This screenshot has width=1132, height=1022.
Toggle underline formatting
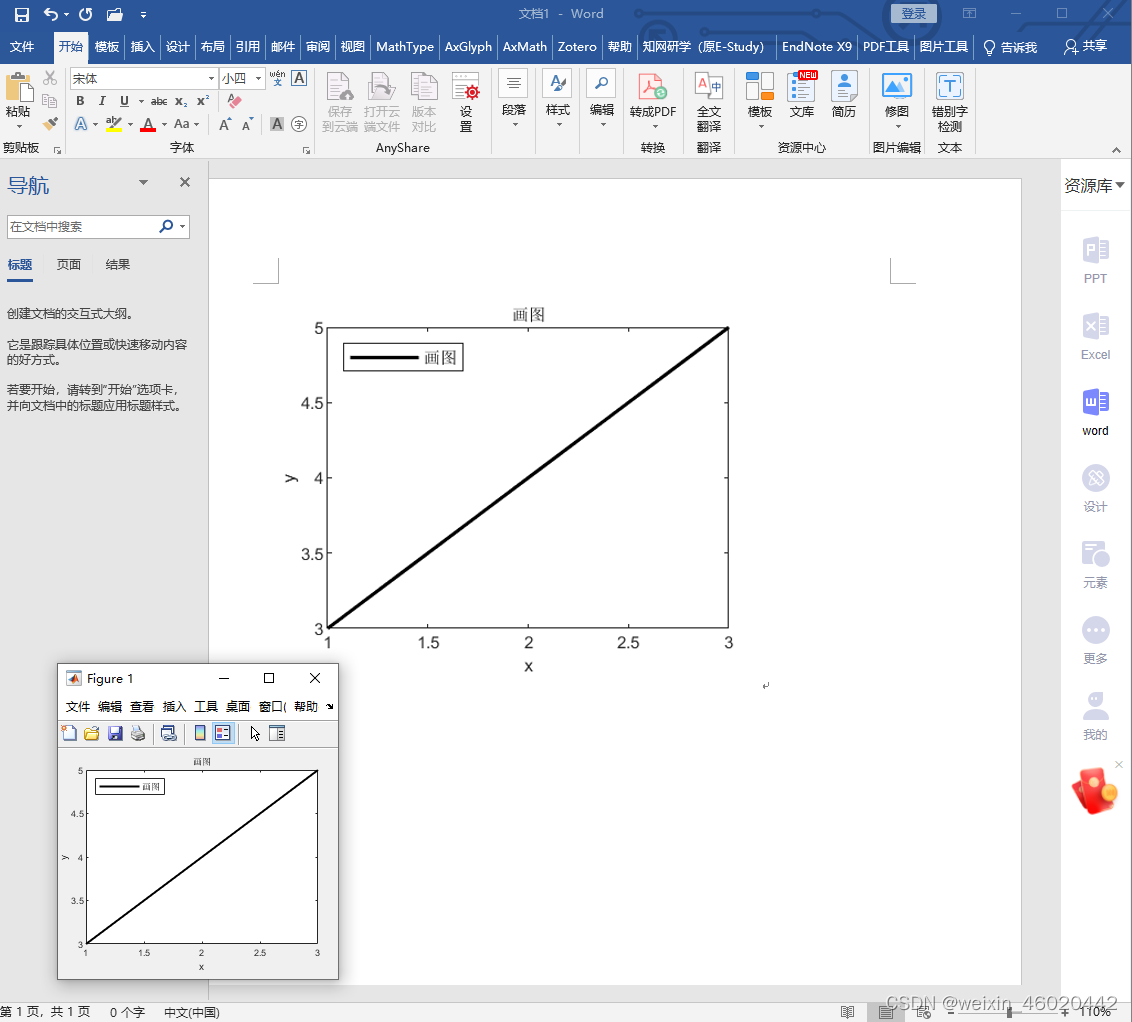pyautogui.click(x=123, y=101)
